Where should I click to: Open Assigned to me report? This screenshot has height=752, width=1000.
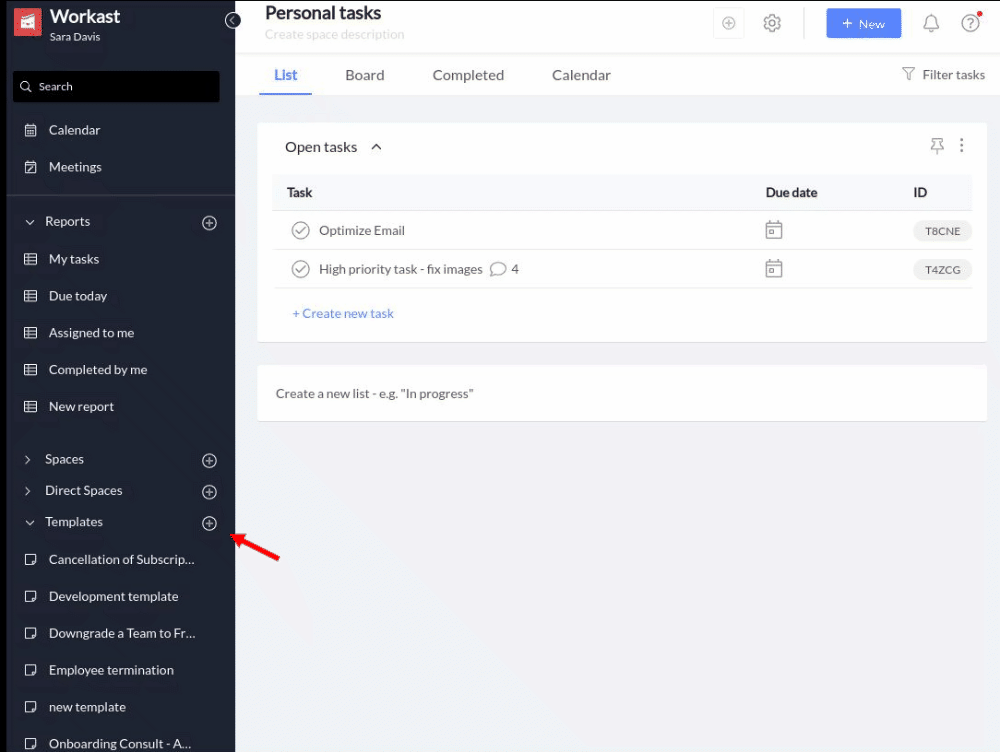pyautogui.click(x=91, y=333)
